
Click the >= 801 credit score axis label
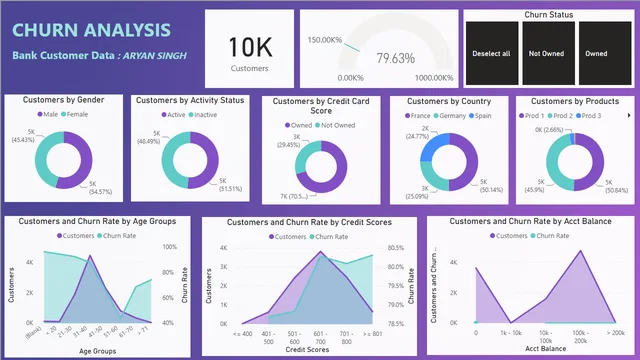(373, 334)
